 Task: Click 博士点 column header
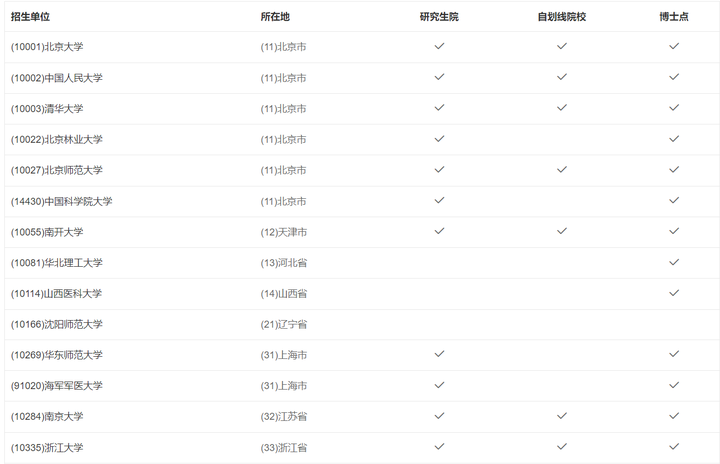pyautogui.click(x=674, y=17)
